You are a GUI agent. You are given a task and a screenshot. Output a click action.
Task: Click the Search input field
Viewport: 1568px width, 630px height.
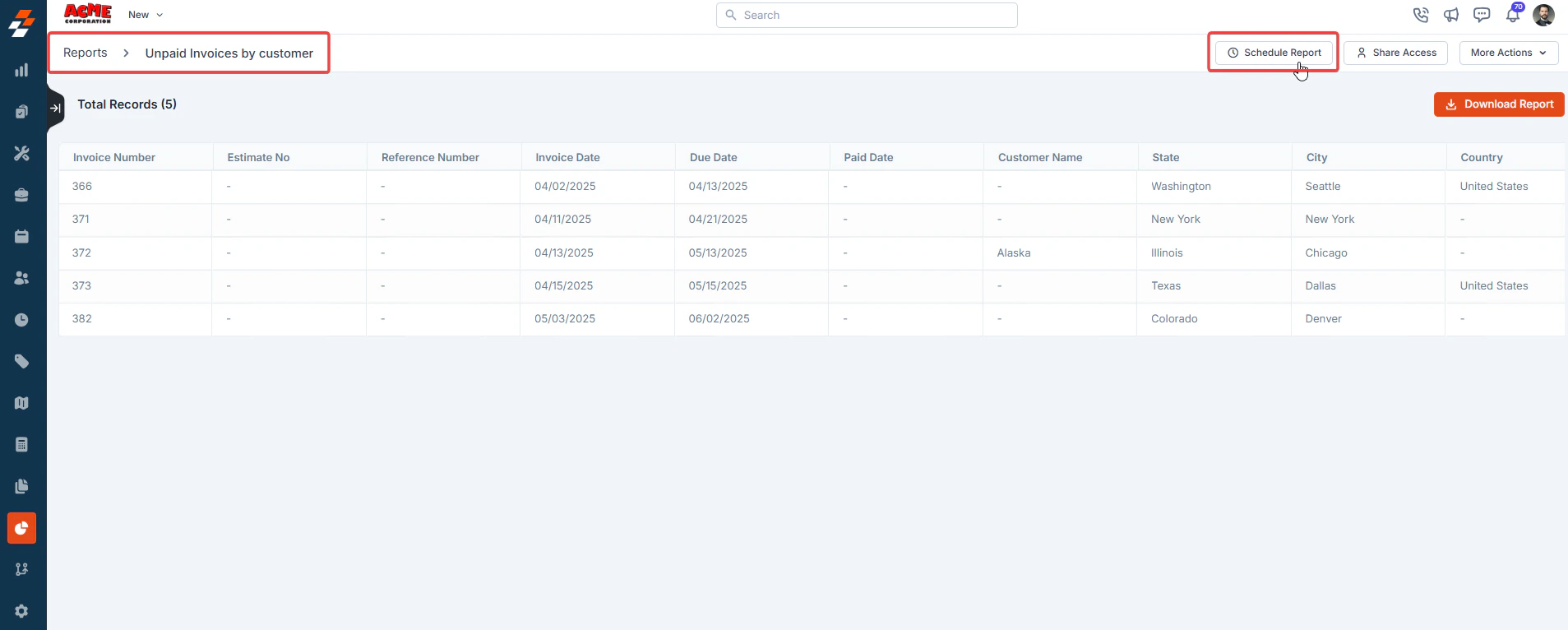point(867,15)
